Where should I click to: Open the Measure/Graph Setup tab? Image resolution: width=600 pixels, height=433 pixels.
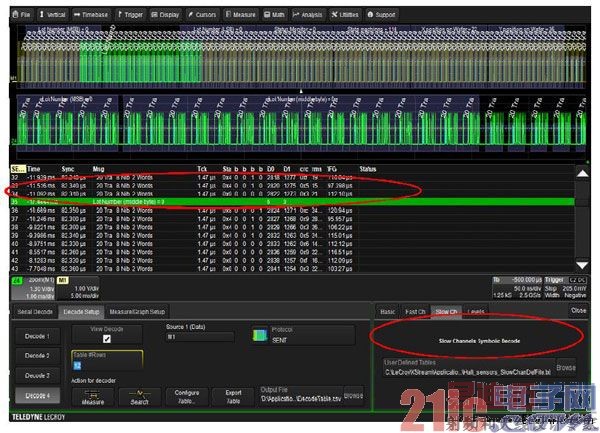pyautogui.click(x=137, y=312)
